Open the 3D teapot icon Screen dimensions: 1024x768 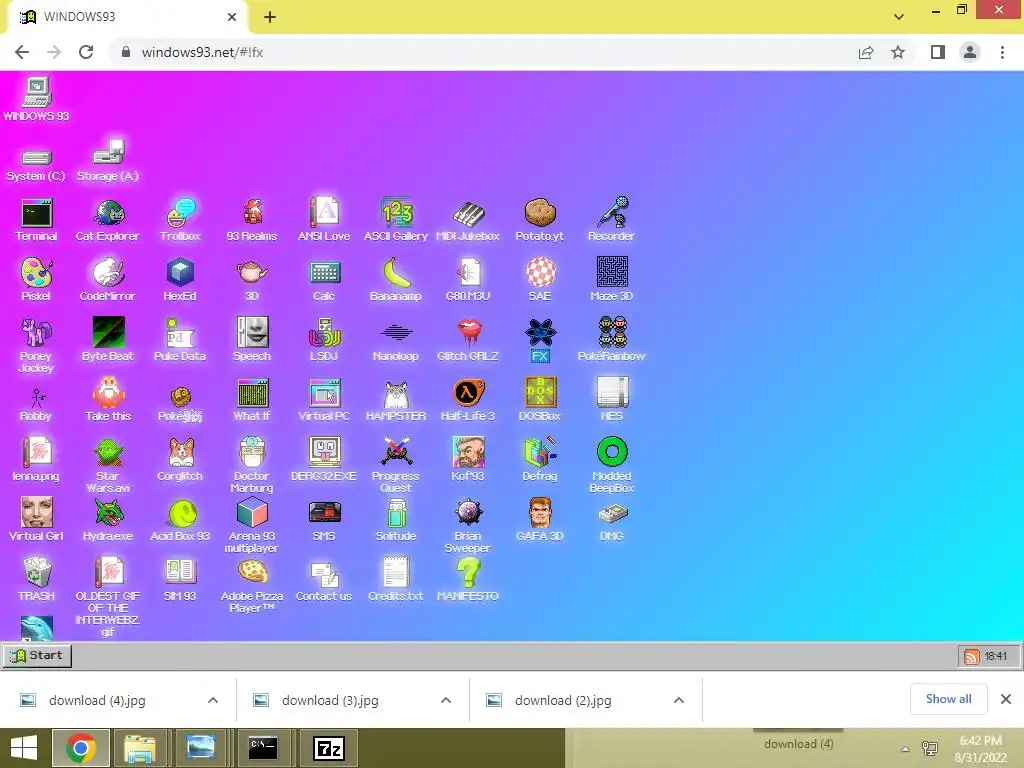click(x=252, y=280)
